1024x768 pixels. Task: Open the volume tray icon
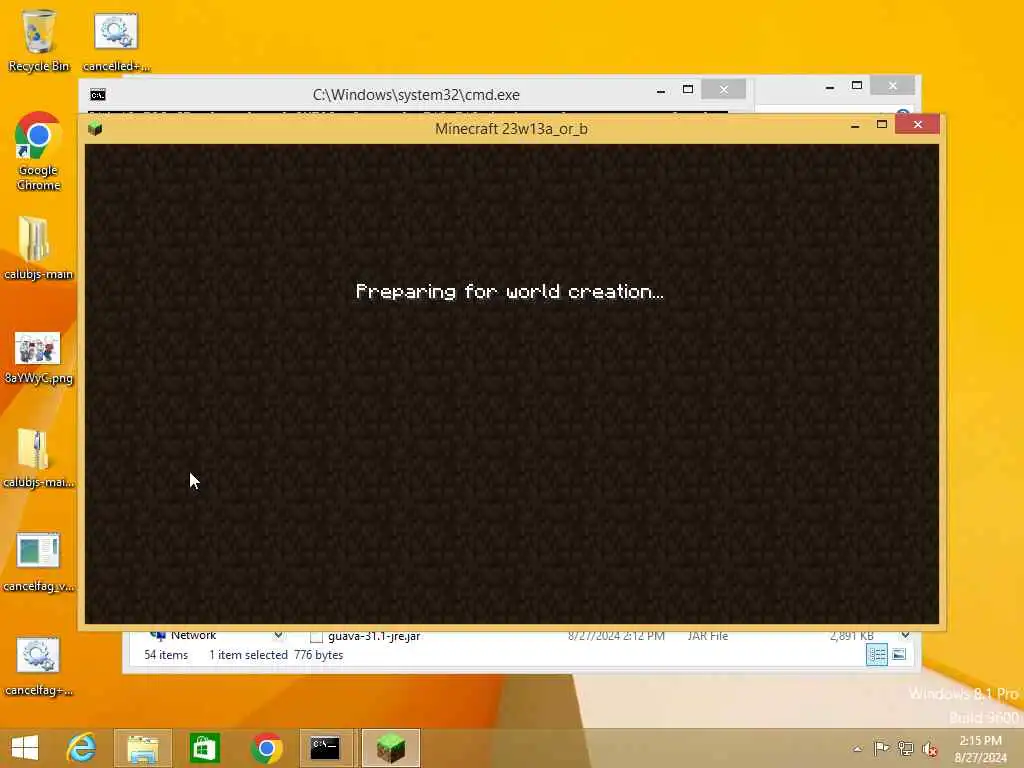pyautogui.click(x=929, y=748)
